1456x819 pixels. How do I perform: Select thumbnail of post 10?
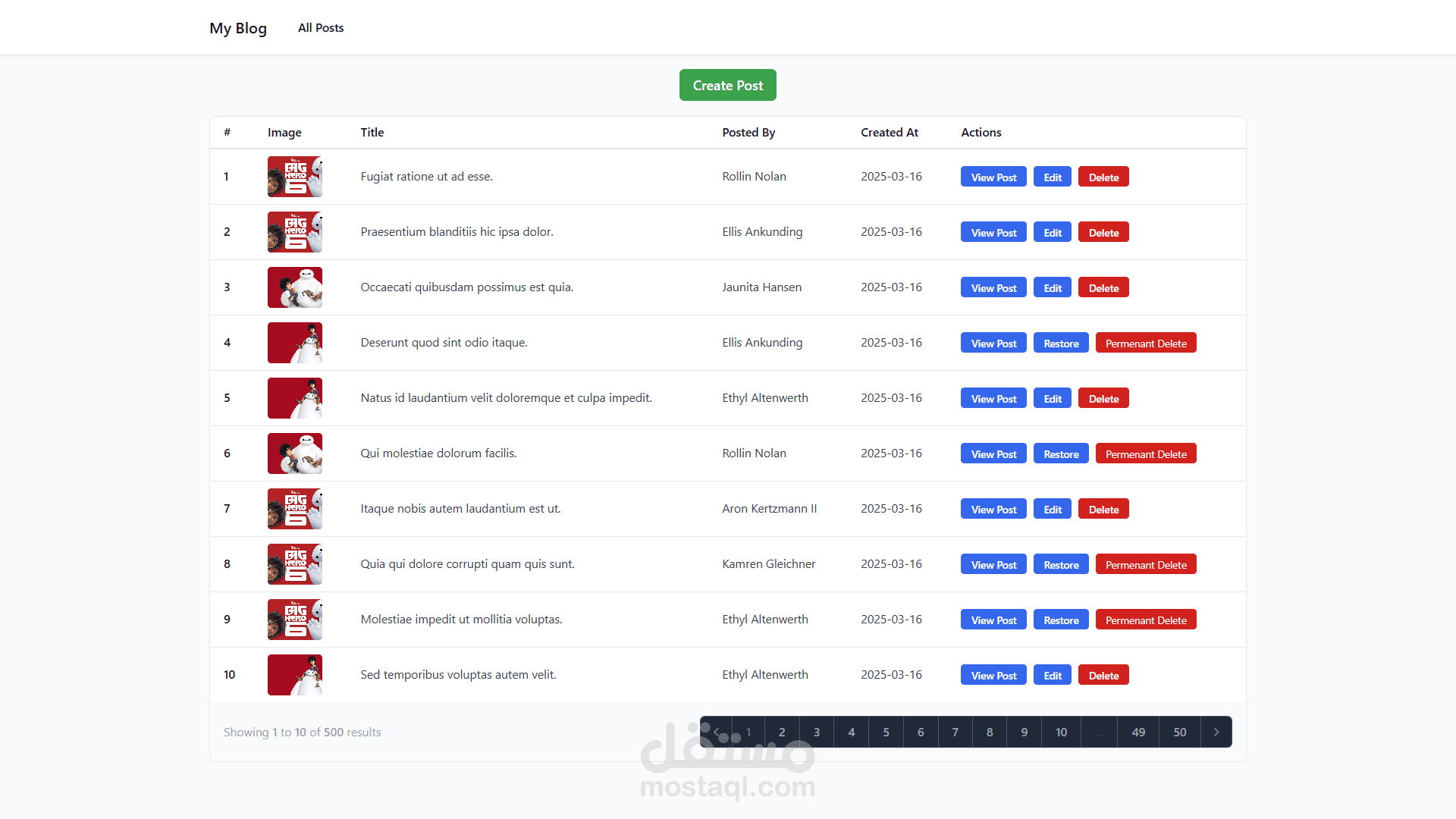pyautogui.click(x=295, y=675)
